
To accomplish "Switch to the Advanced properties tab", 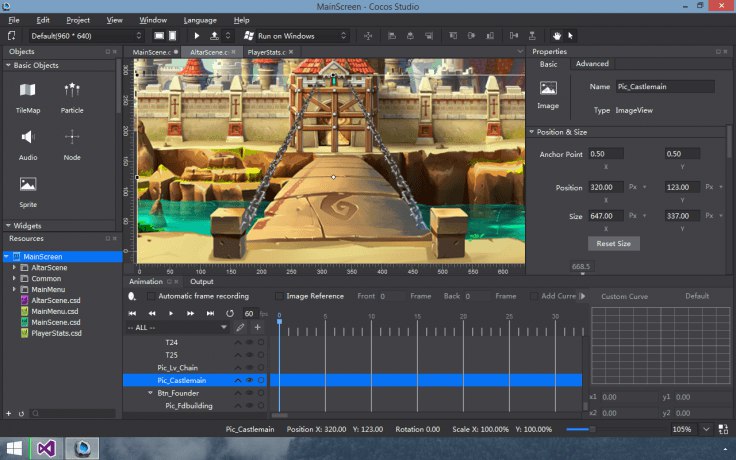I will point(592,64).
